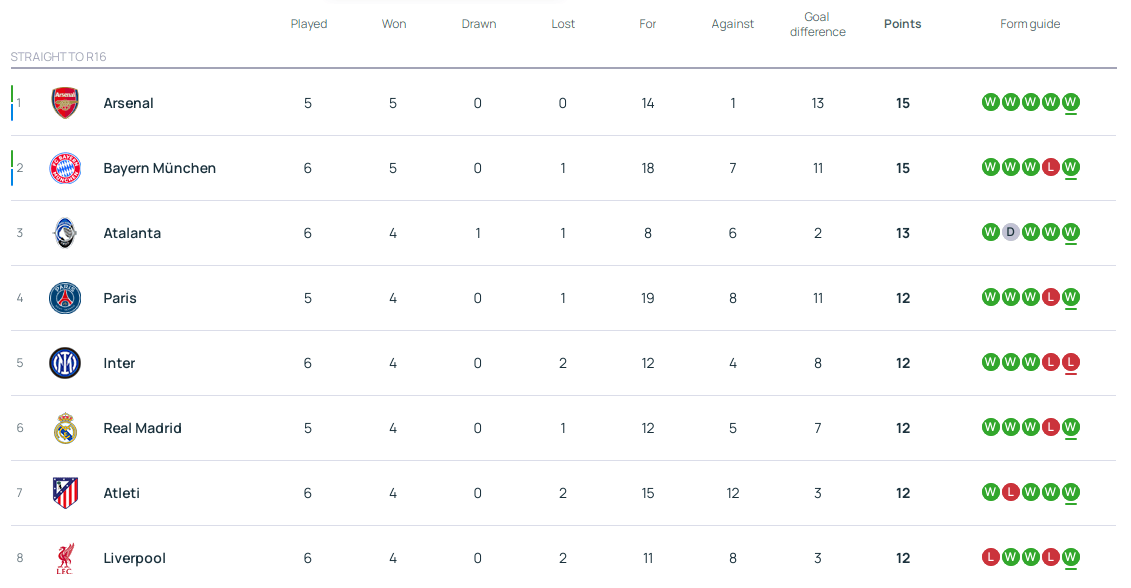Click the Played column header
Viewport: 1131px width, 588px height.
[309, 24]
